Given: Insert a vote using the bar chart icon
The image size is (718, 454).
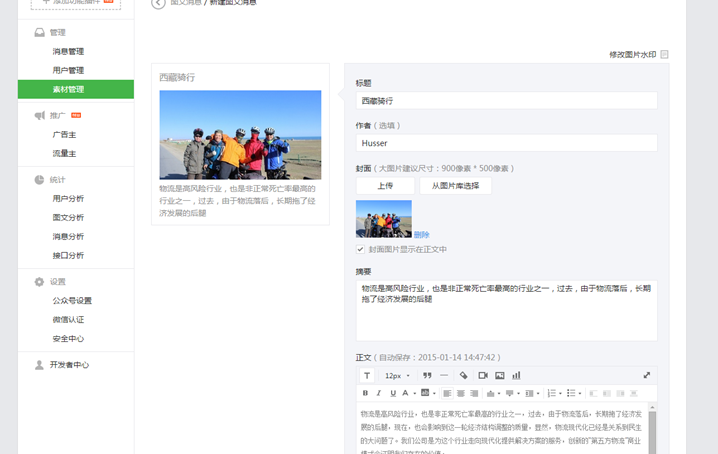Looking at the screenshot, I should 516,375.
